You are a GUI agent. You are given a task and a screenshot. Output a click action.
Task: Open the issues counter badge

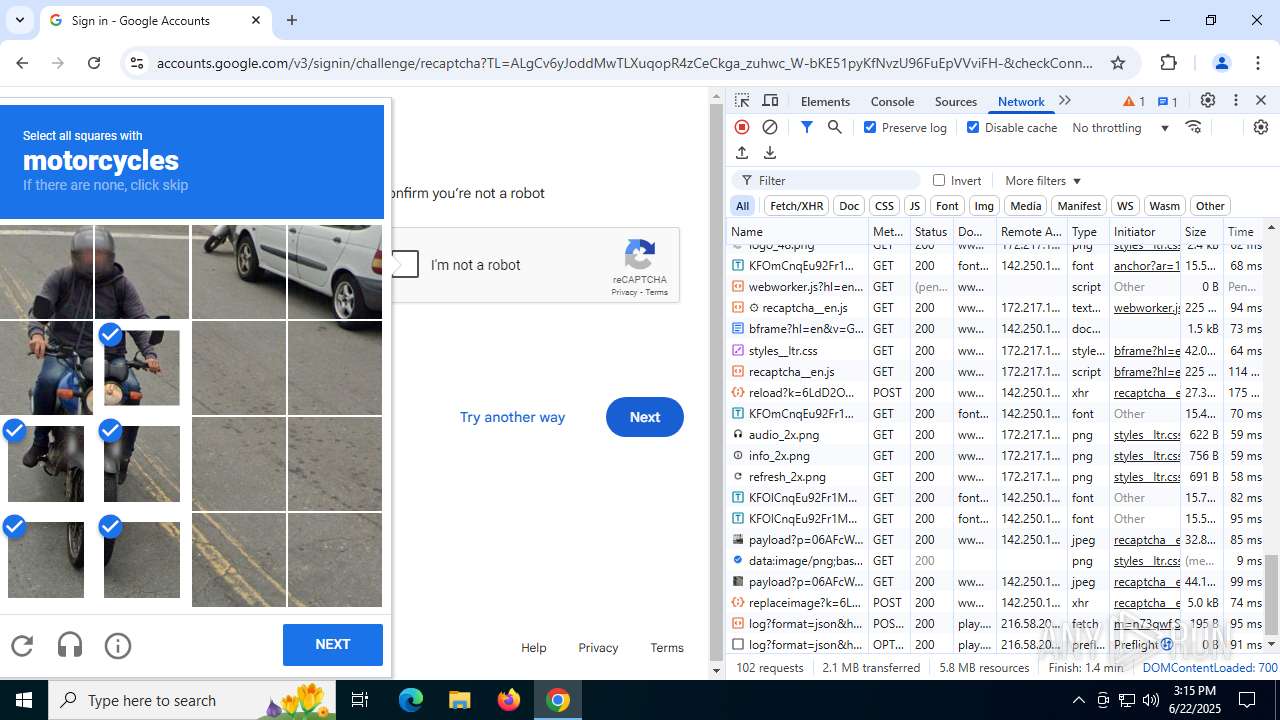[x=1167, y=101]
